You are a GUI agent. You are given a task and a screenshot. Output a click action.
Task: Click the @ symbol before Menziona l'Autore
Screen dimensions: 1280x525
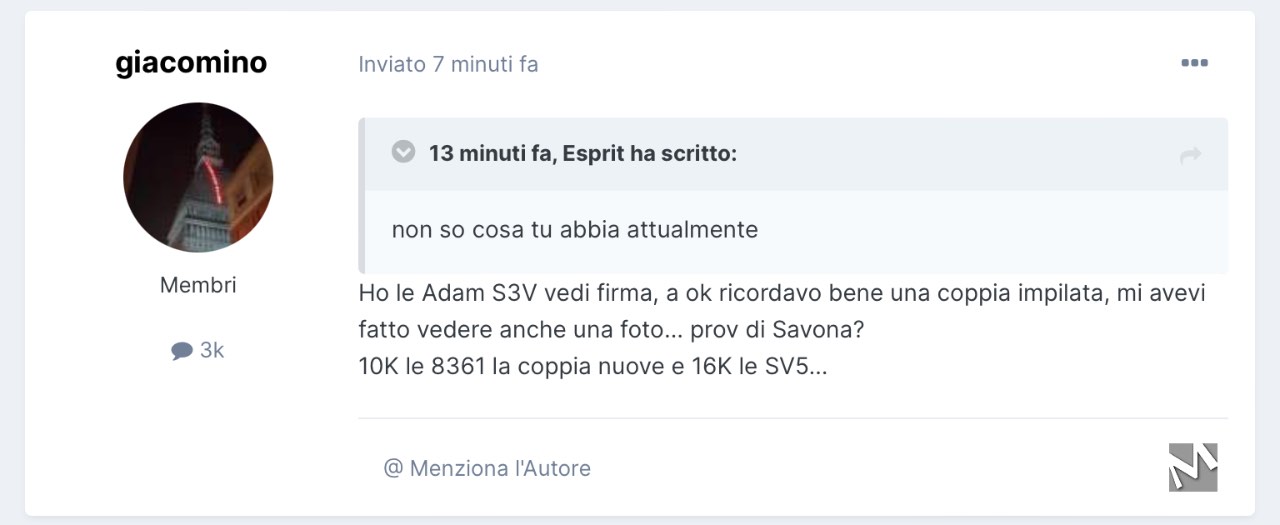[x=393, y=468]
